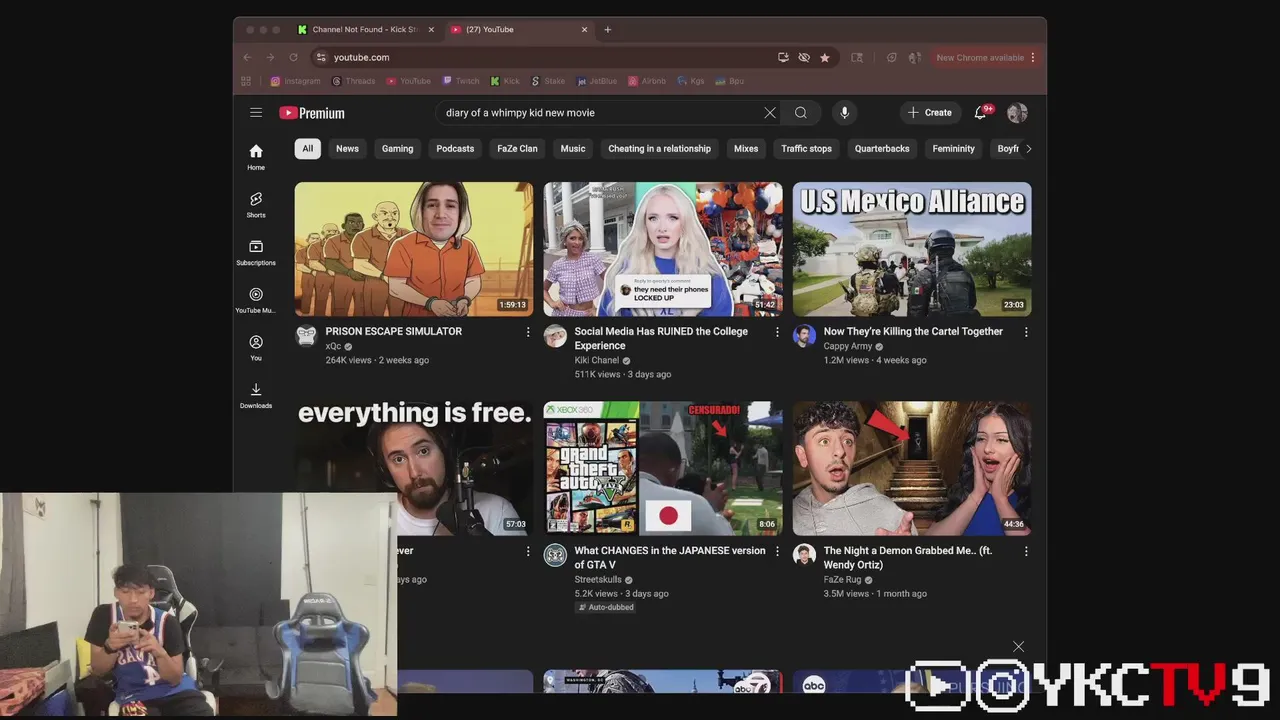Open the account avatar menu

coord(1017,113)
